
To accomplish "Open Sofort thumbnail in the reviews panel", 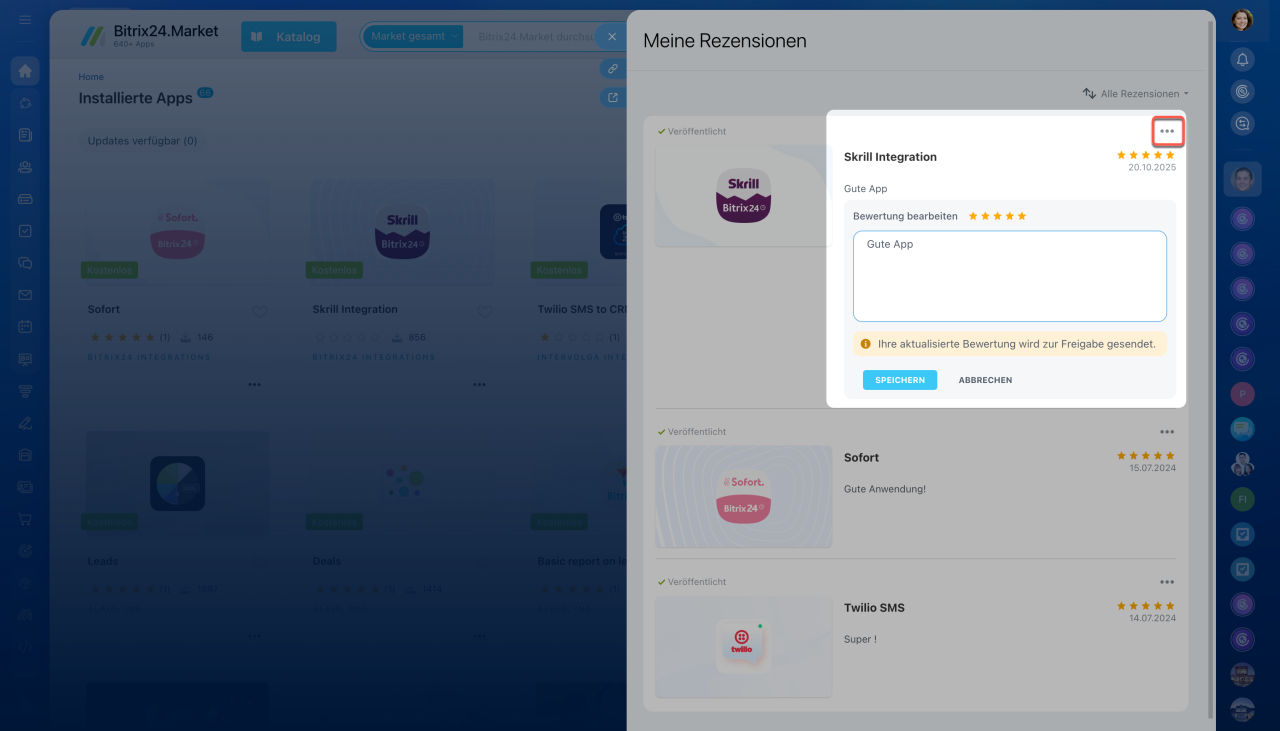I will (x=743, y=496).
